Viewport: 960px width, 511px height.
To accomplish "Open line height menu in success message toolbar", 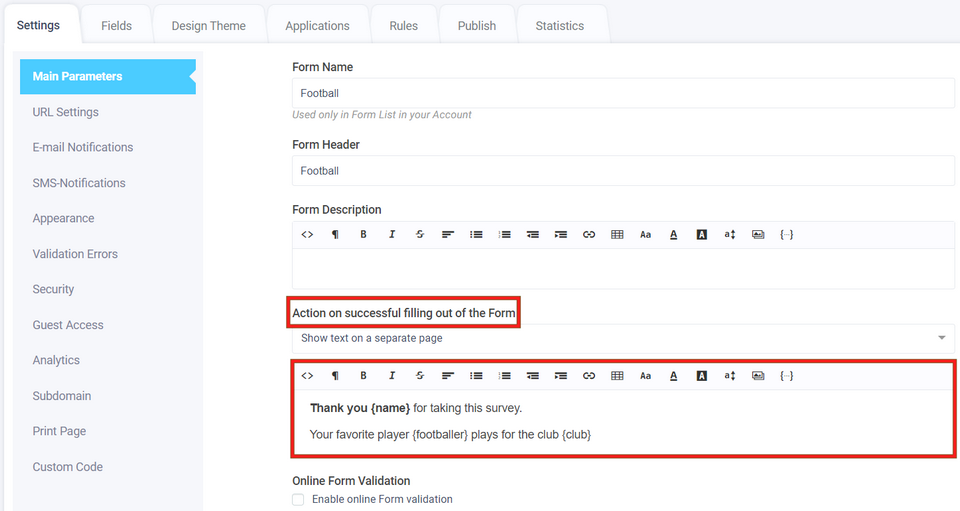I will tap(730, 376).
